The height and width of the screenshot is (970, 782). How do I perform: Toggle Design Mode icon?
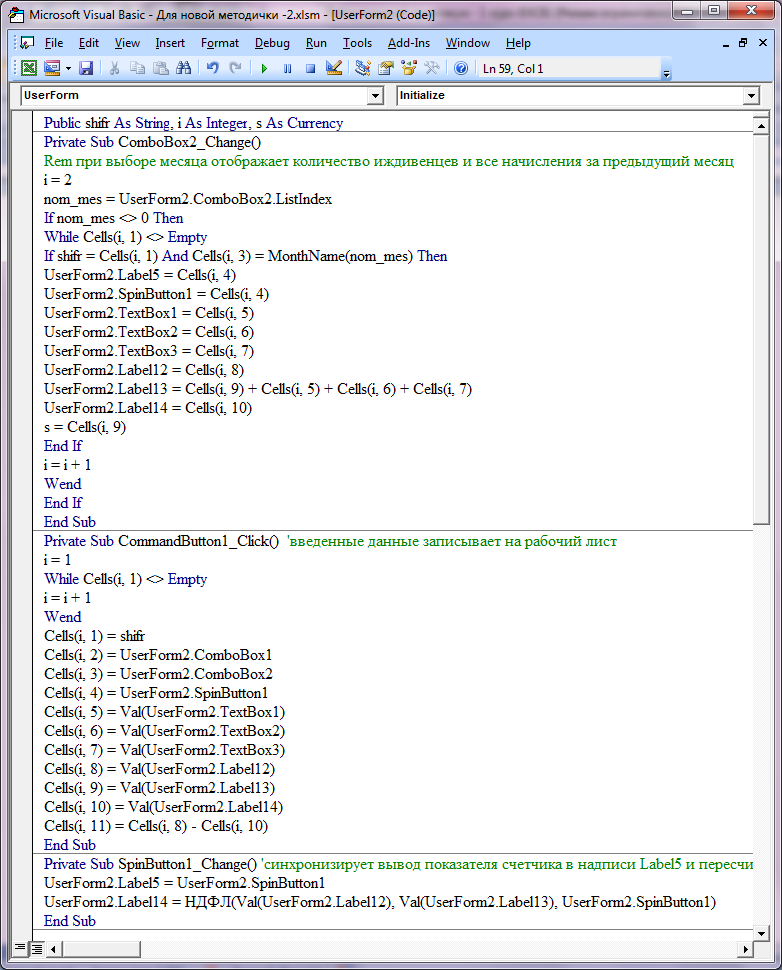coord(333,68)
